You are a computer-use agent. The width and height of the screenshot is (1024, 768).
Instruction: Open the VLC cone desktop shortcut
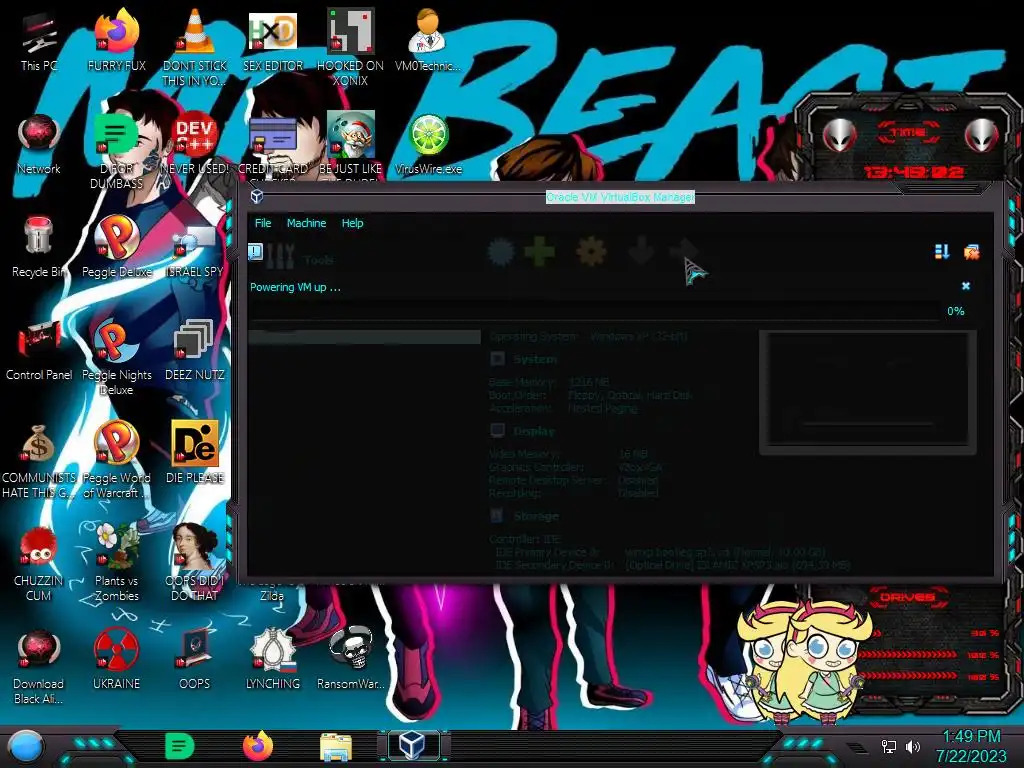tap(195, 47)
